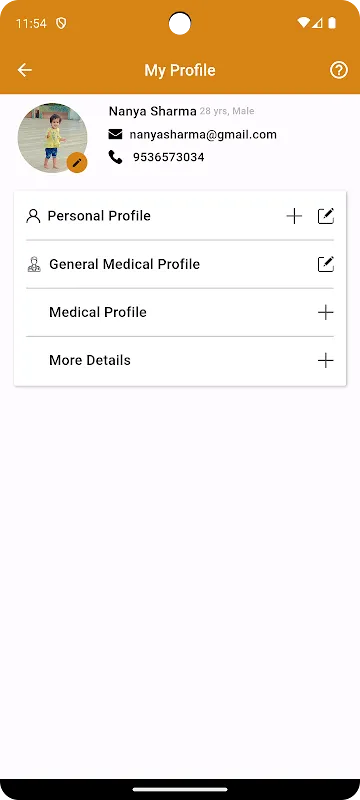Tap the pencil badge on profile photo
Image resolution: width=360 pixels, height=800 pixels.
tap(77, 163)
